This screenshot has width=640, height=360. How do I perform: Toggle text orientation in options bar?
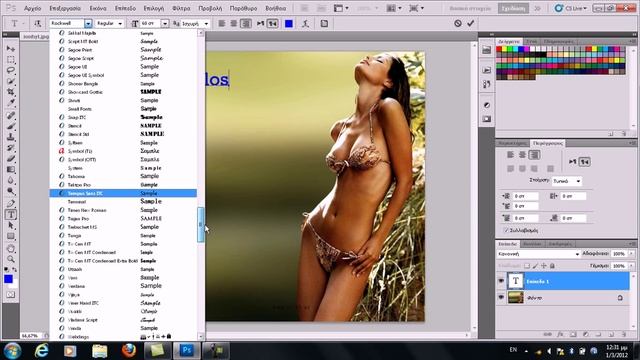(x=38, y=24)
